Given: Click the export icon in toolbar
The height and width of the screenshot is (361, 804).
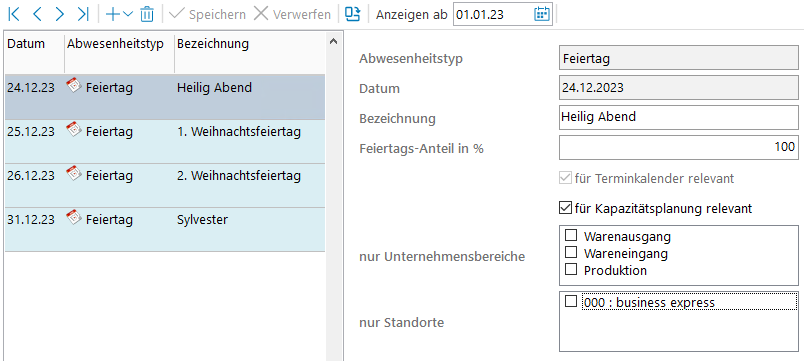Looking at the screenshot, I should click(353, 14).
